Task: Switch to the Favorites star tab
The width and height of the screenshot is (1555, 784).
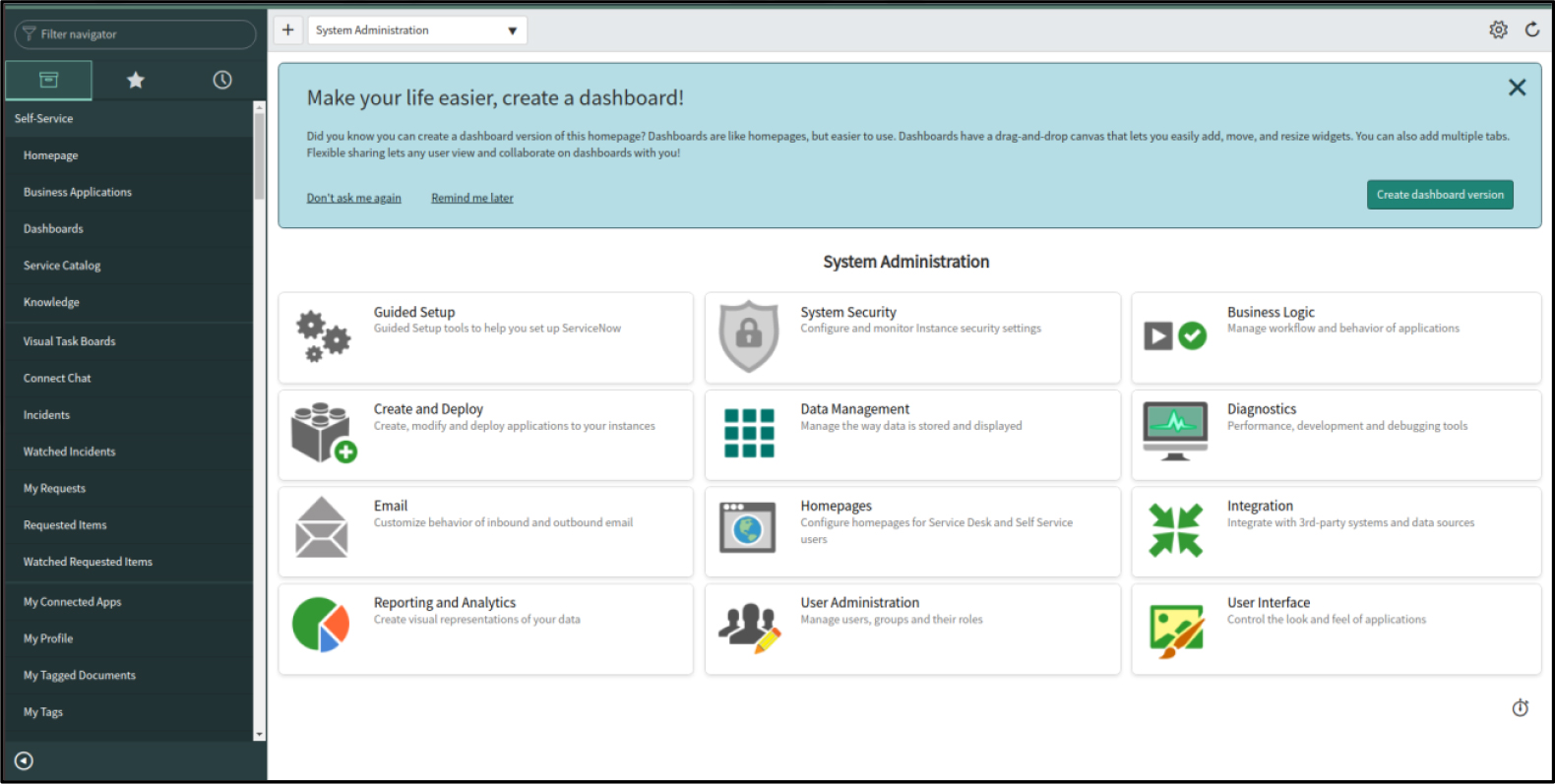Action: pos(136,80)
